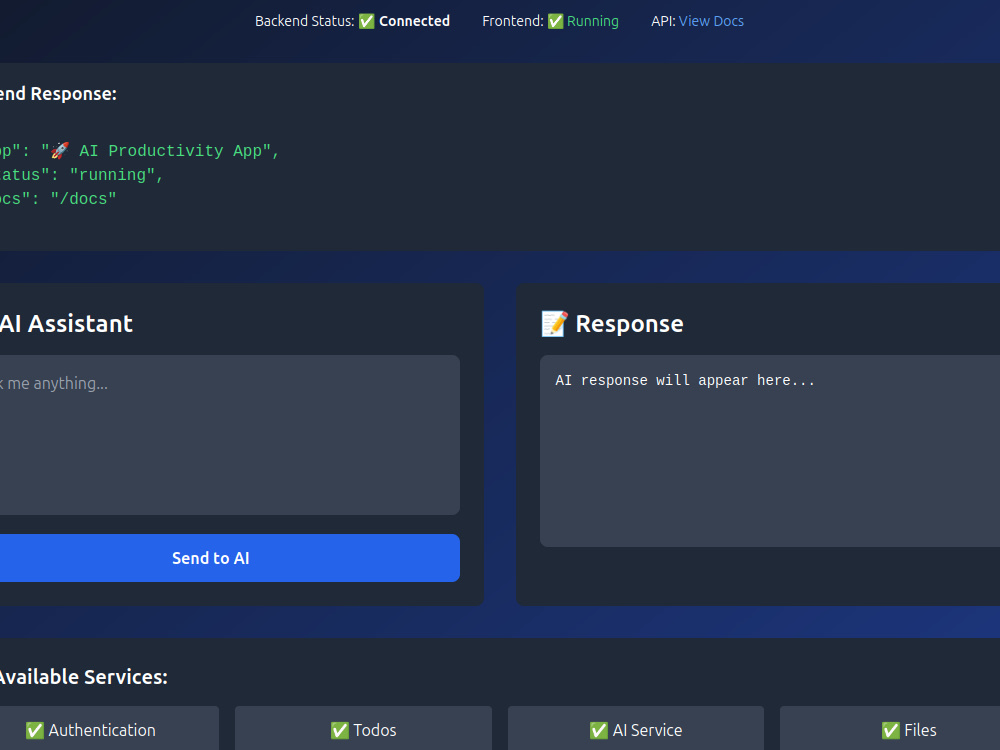
Task: Click the AI Productivity App text
Action: (171, 151)
